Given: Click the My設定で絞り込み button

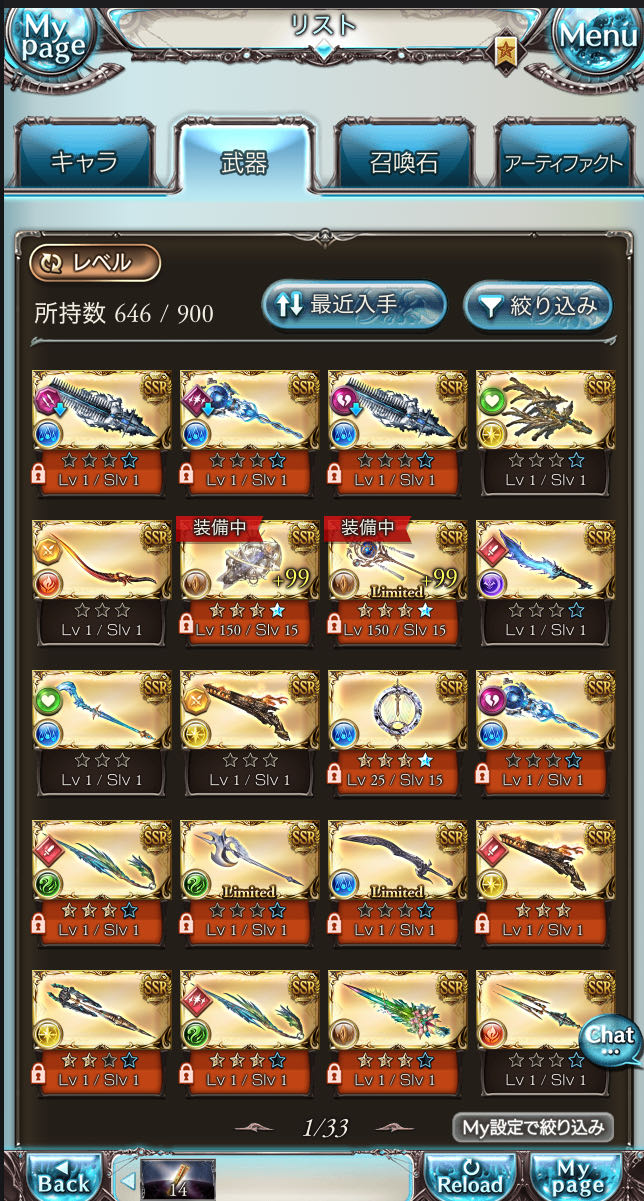Looking at the screenshot, I should click(x=532, y=1128).
